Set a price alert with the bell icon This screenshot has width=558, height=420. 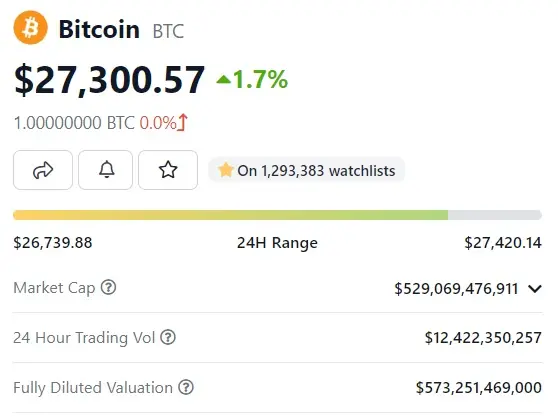coord(106,170)
